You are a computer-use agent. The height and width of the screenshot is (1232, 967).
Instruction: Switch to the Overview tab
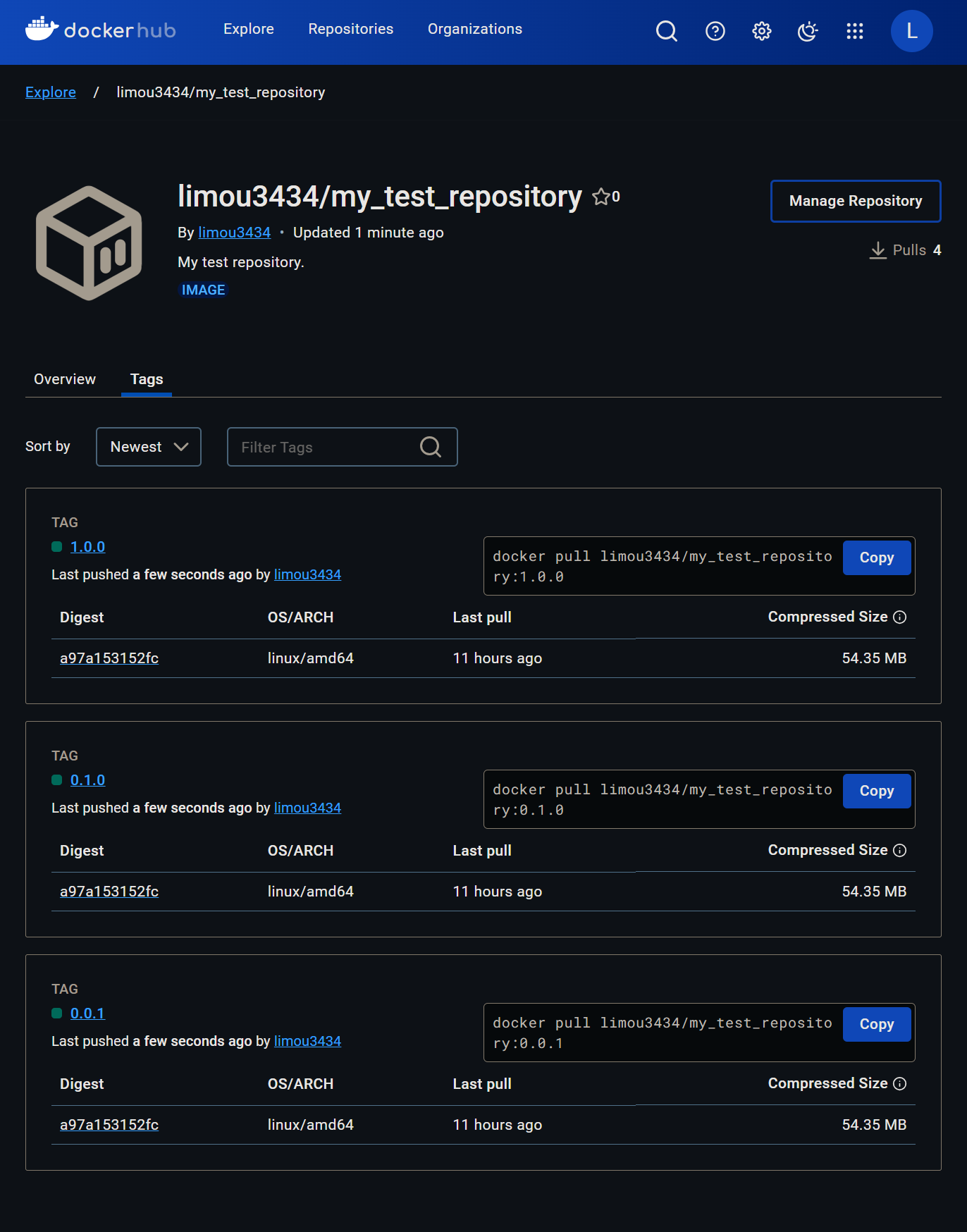pos(65,379)
